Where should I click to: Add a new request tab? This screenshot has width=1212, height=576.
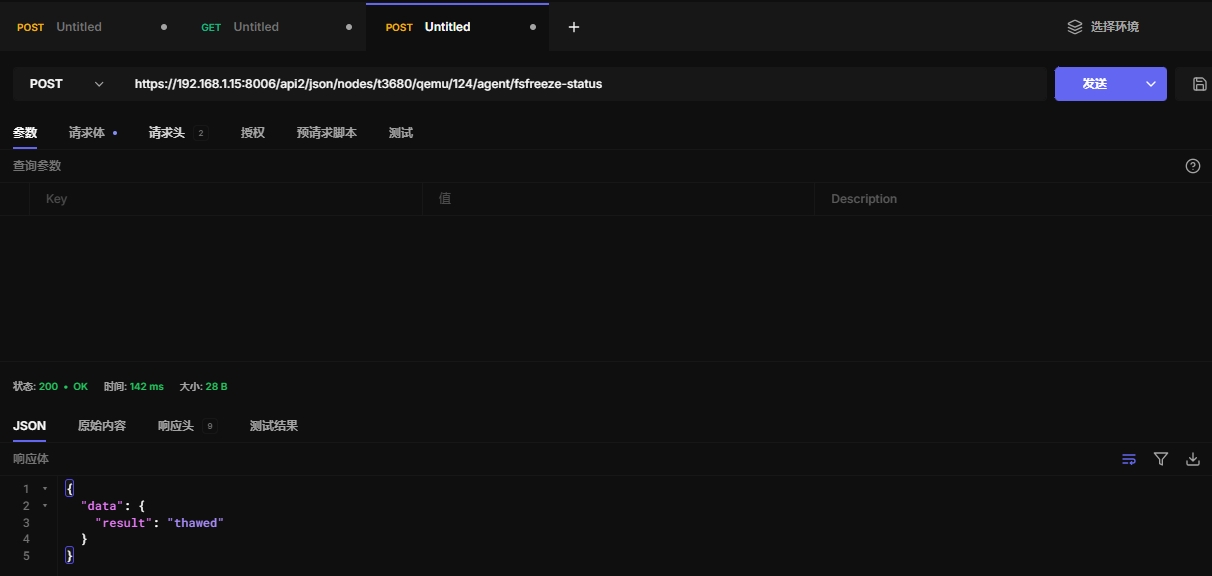(x=574, y=27)
